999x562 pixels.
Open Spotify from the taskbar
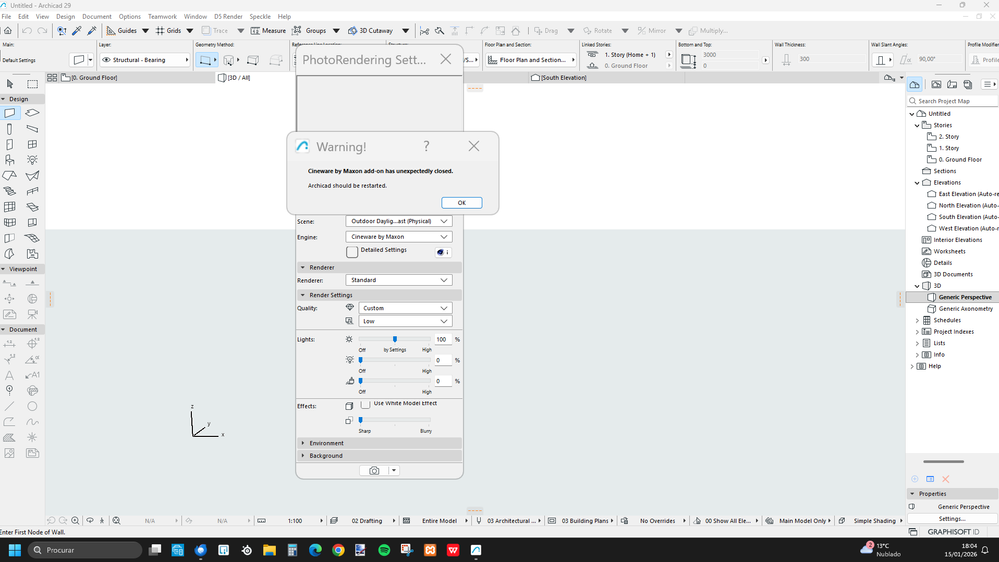coord(384,550)
